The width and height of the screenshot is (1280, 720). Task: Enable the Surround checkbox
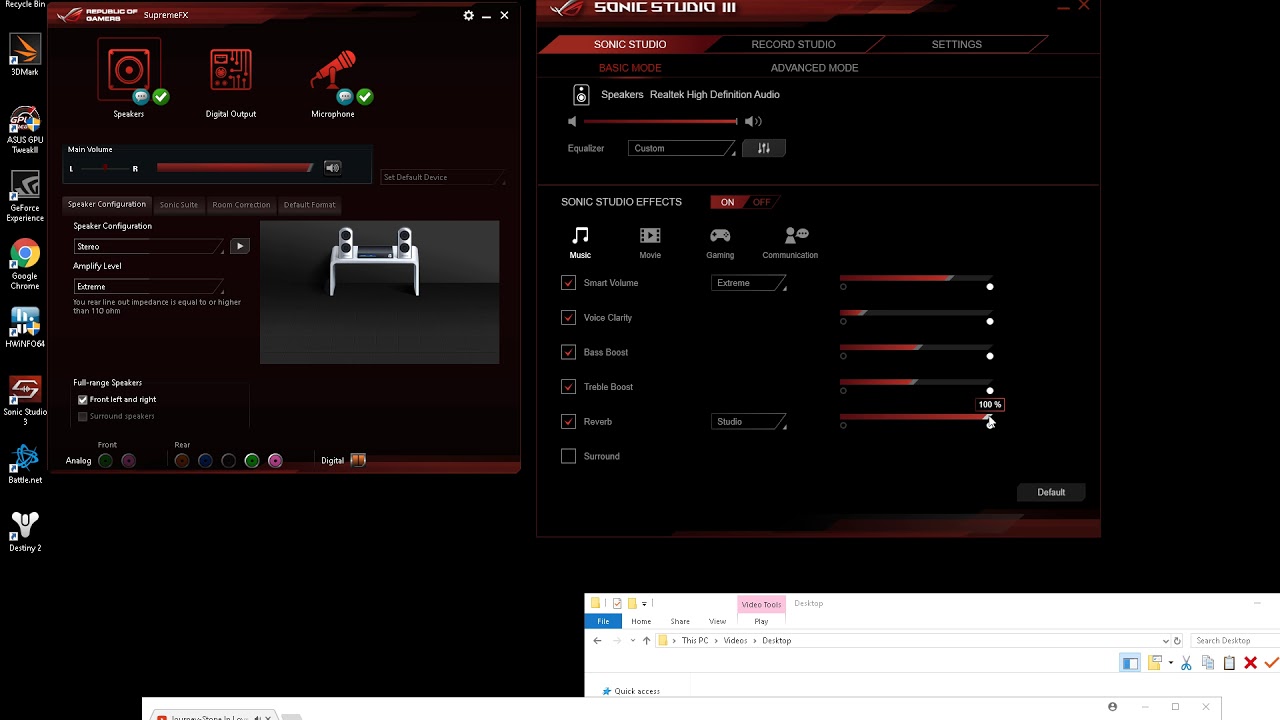tap(569, 456)
